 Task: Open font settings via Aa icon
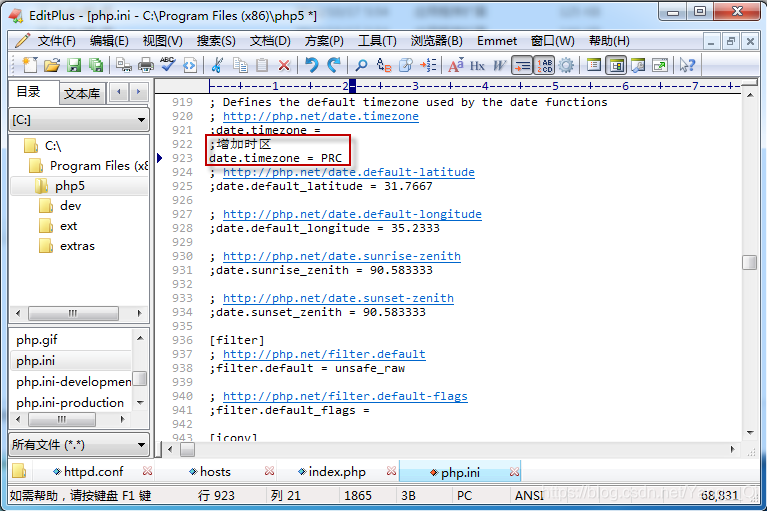coord(455,65)
